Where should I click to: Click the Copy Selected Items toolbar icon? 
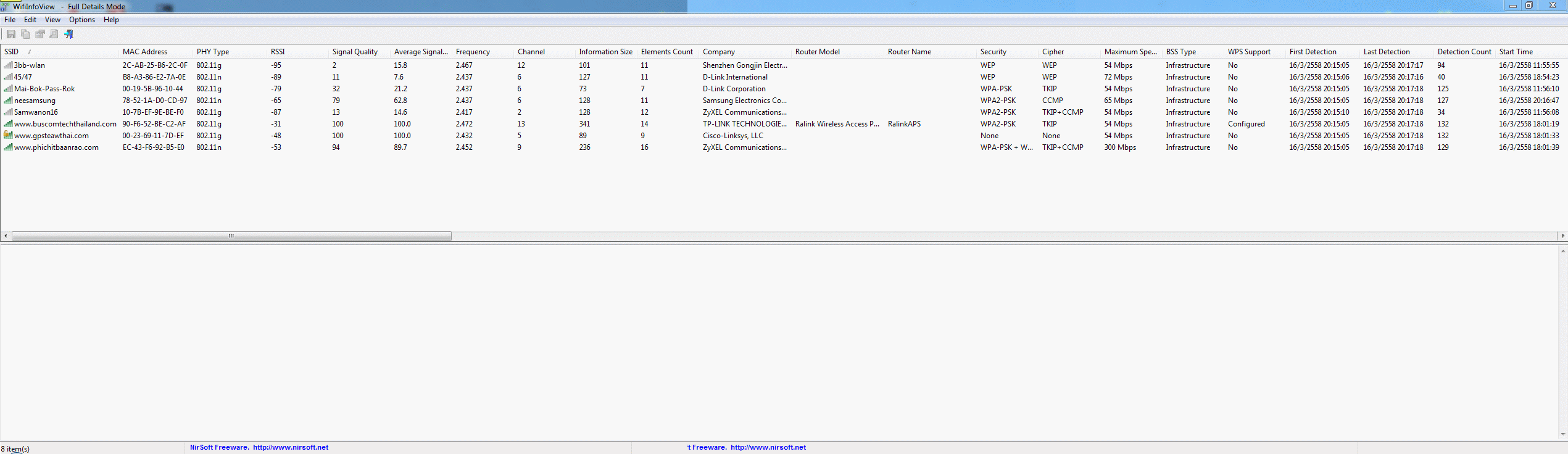[x=25, y=35]
